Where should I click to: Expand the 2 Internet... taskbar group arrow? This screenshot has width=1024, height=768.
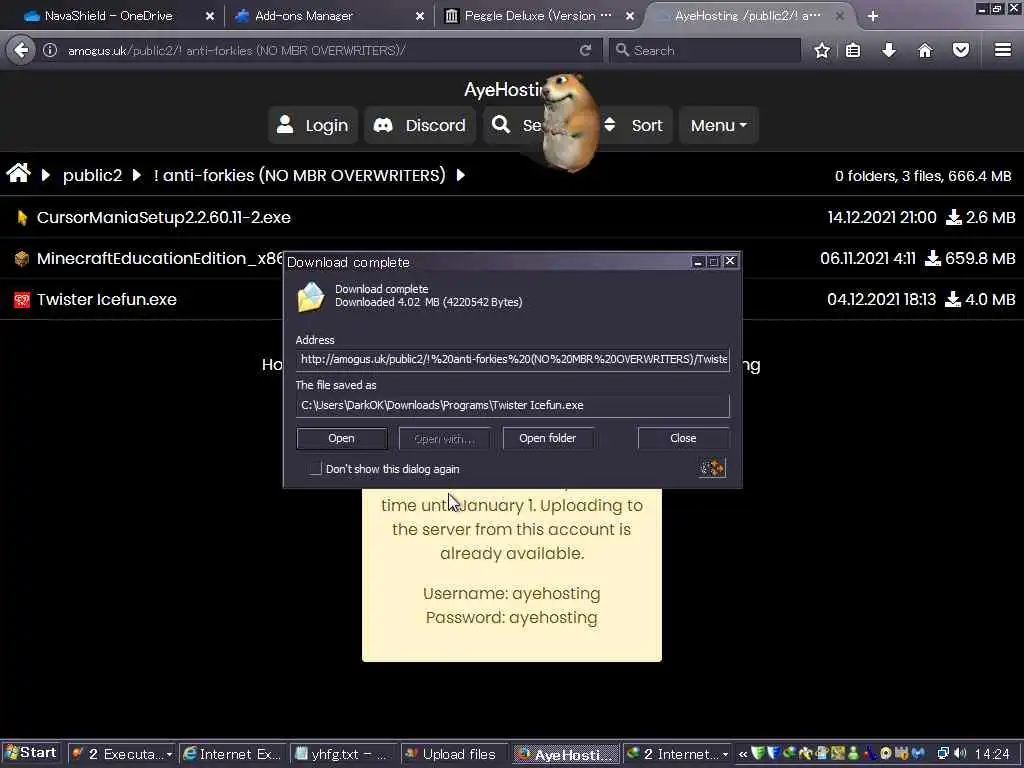(725, 754)
